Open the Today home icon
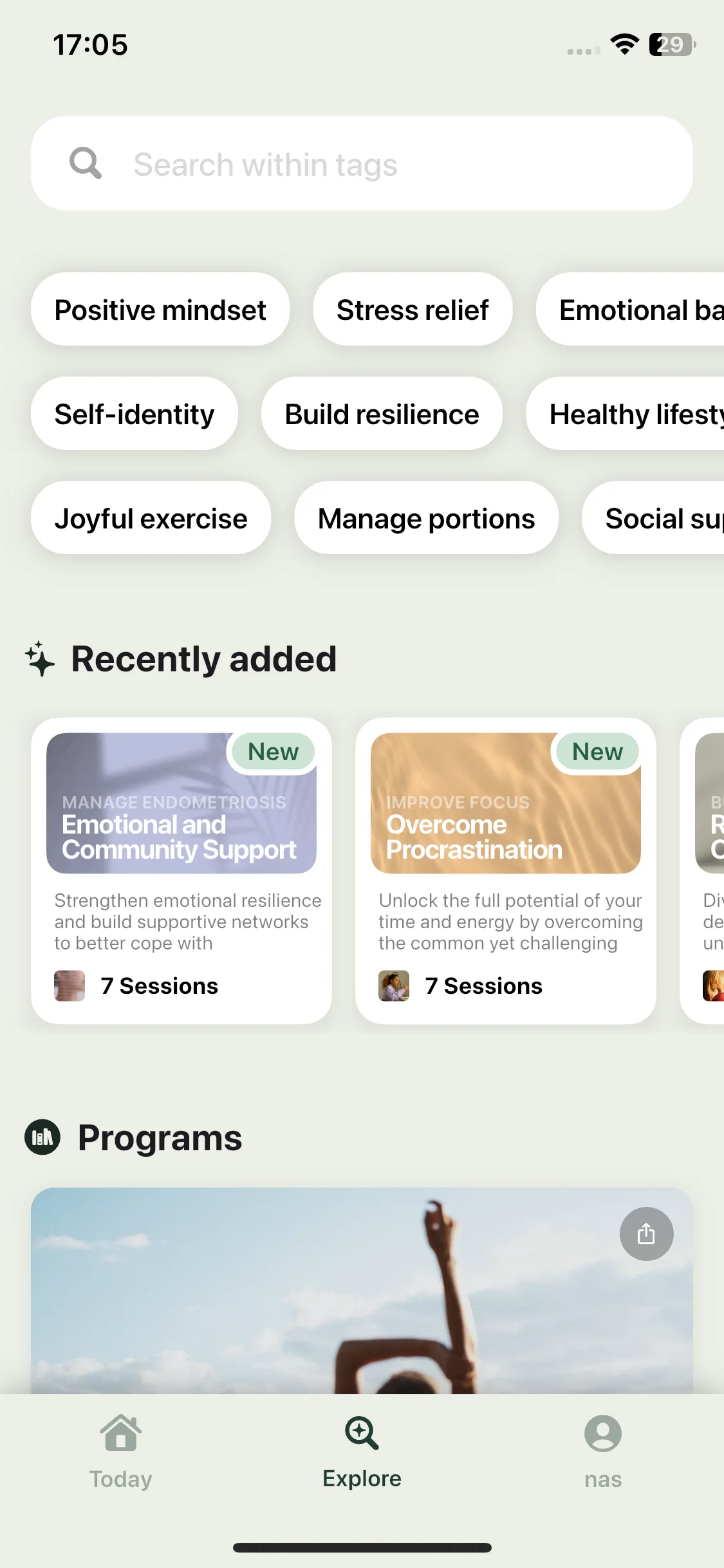 click(120, 1433)
